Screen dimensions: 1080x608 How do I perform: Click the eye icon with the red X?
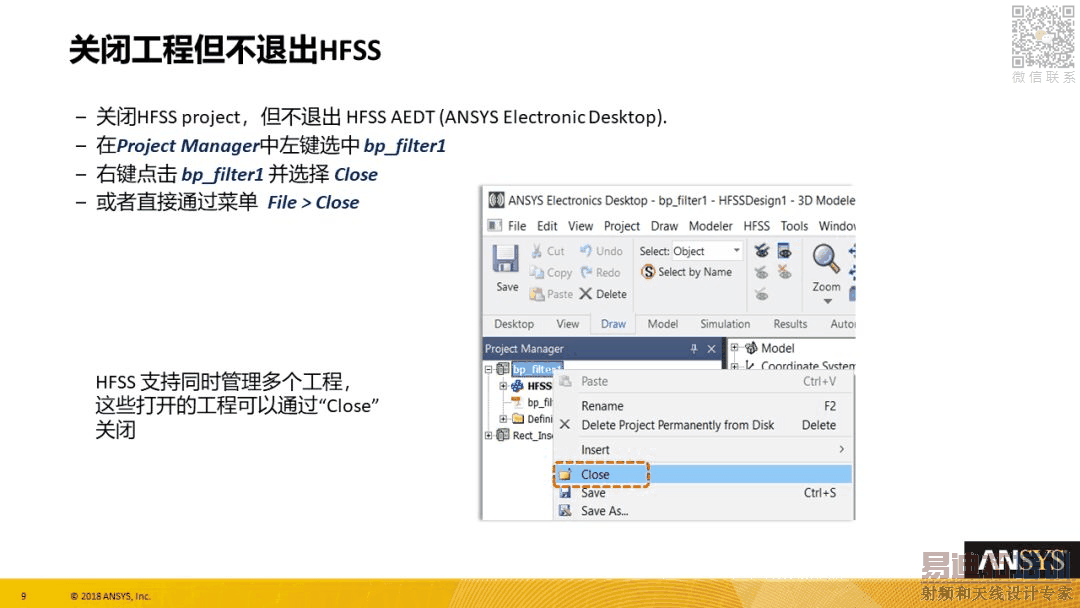tap(785, 273)
